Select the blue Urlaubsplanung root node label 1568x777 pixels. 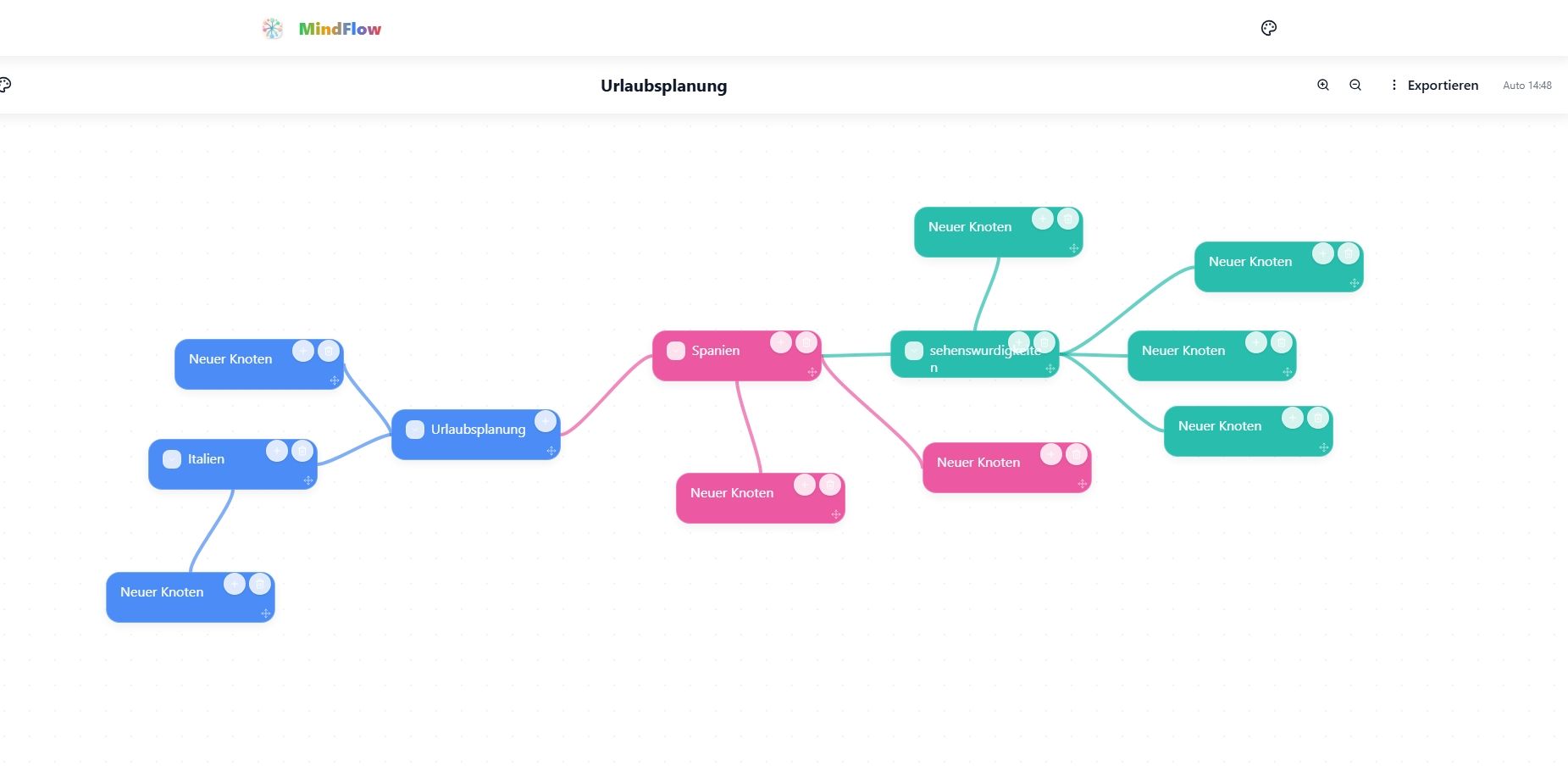[478, 430]
